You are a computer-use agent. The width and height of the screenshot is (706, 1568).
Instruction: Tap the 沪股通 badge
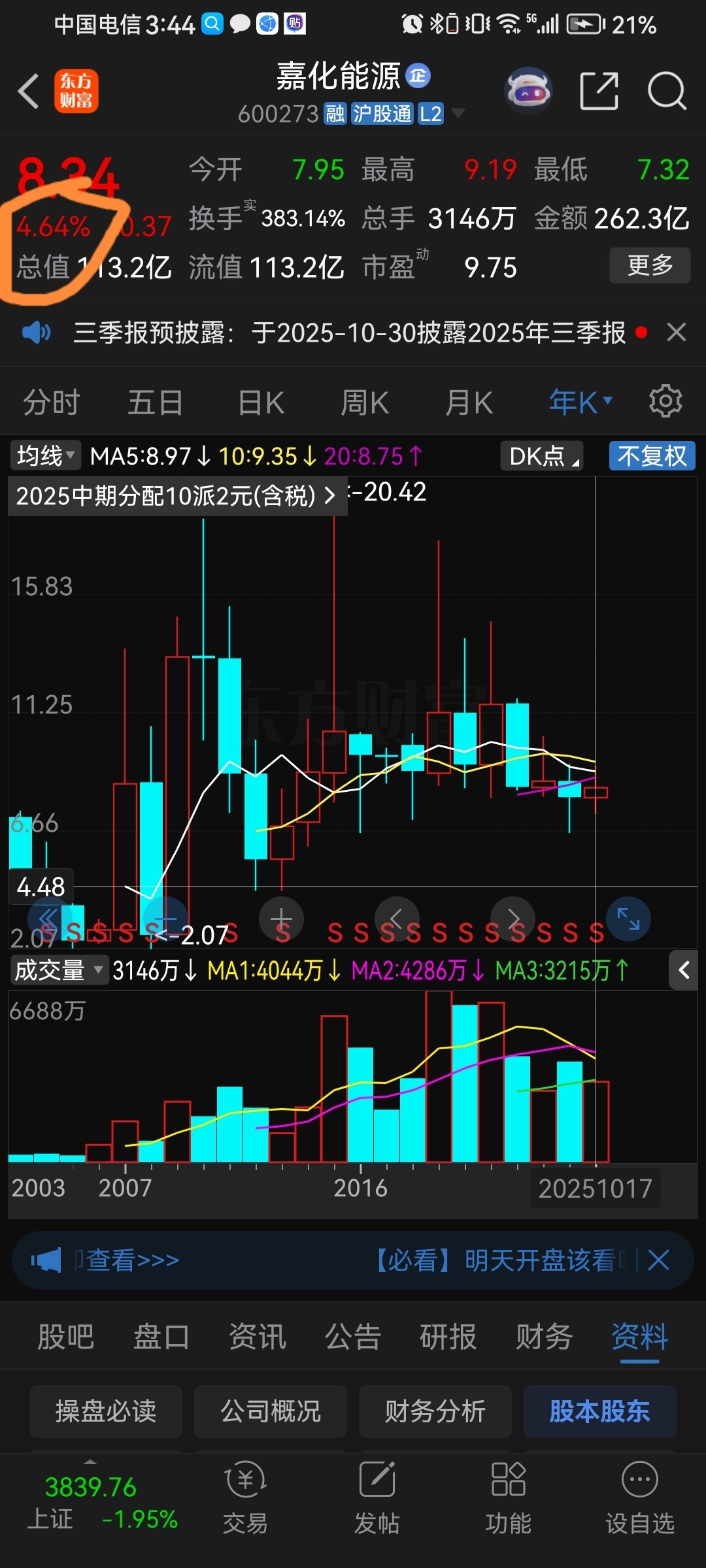point(382,114)
